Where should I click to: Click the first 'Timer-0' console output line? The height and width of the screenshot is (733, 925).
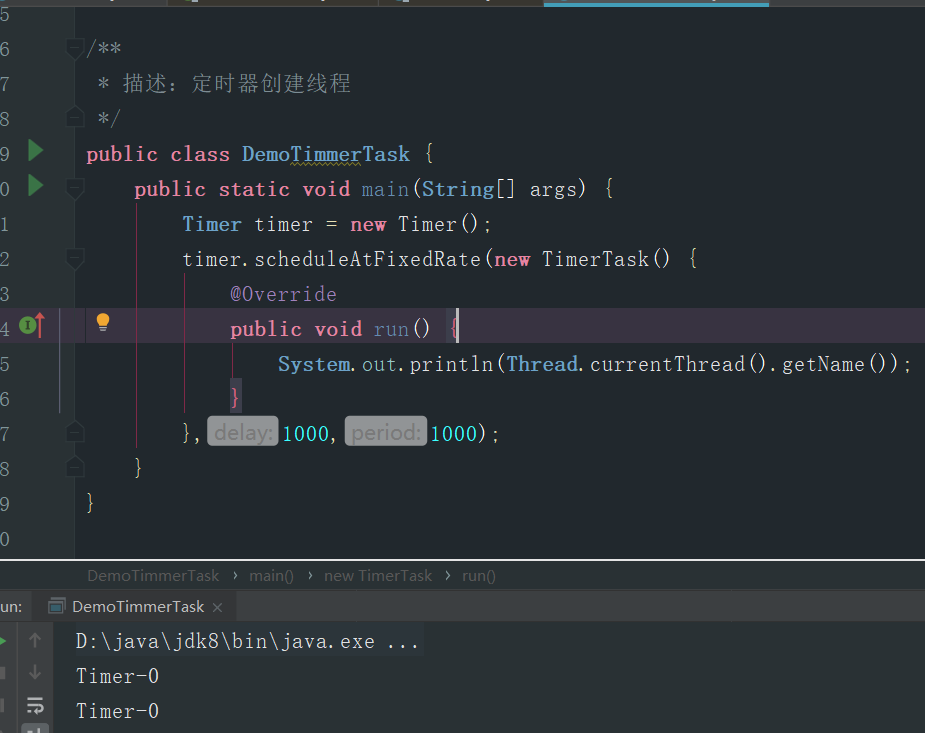coord(117,676)
